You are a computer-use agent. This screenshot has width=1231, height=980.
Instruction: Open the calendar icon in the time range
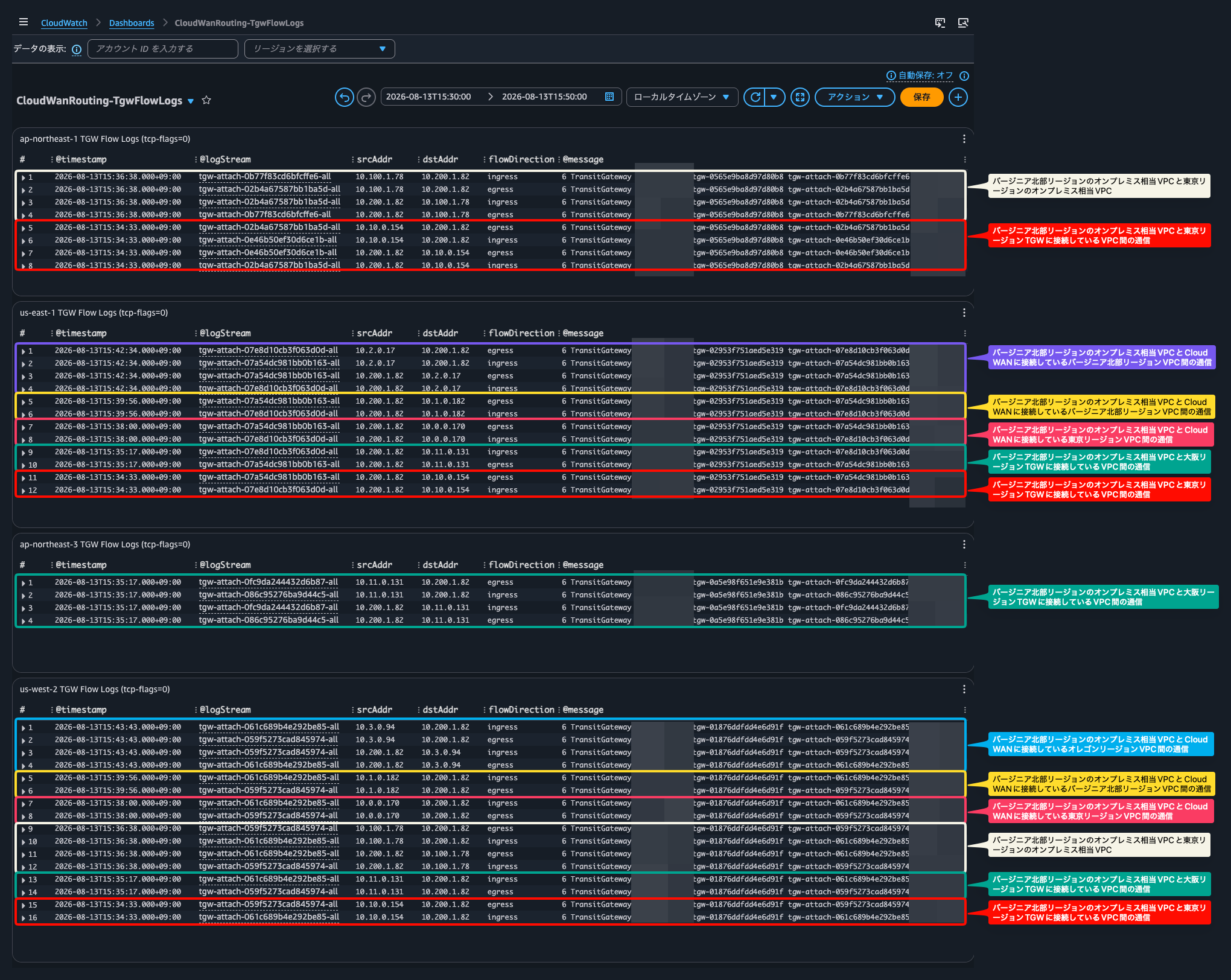click(x=609, y=97)
